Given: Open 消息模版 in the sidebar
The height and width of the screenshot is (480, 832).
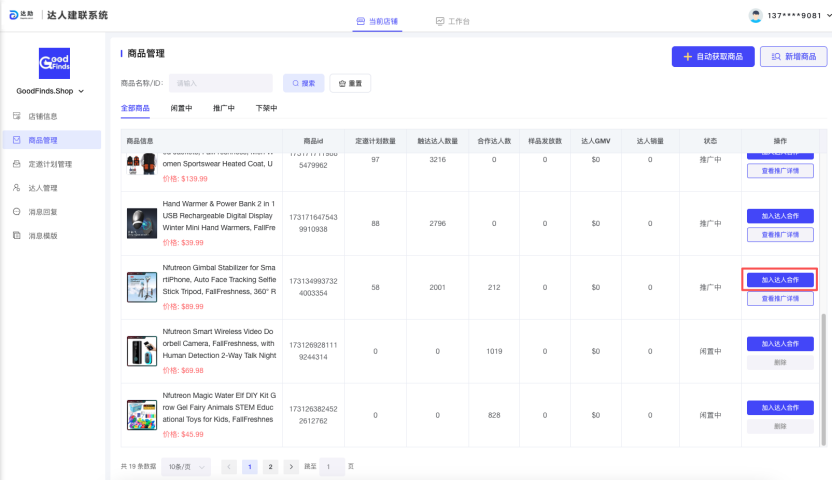Looking at the screenshot, I should pos(42,236).
